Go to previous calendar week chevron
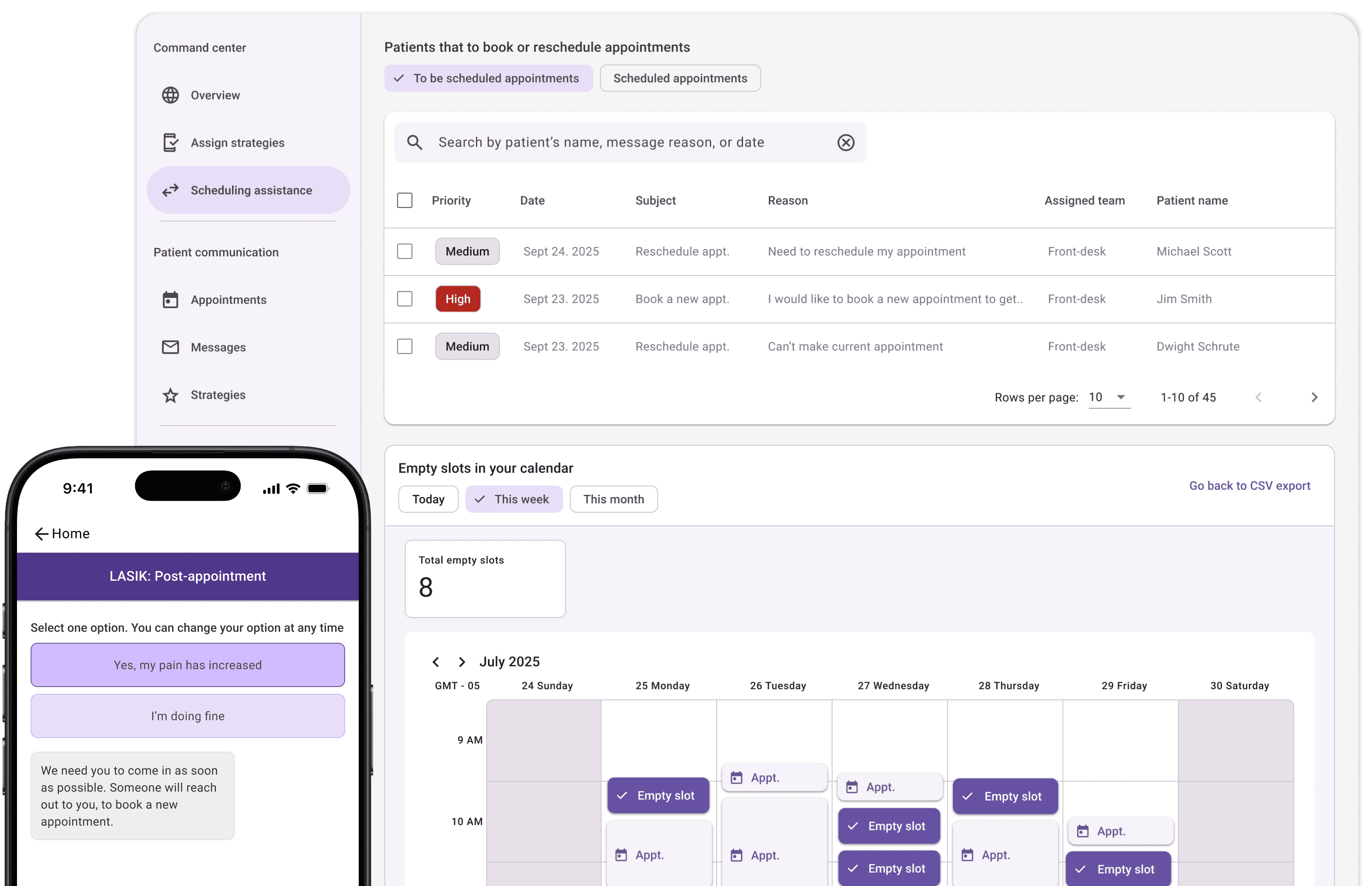This screenshot has width=1372, height=886. 436,662
